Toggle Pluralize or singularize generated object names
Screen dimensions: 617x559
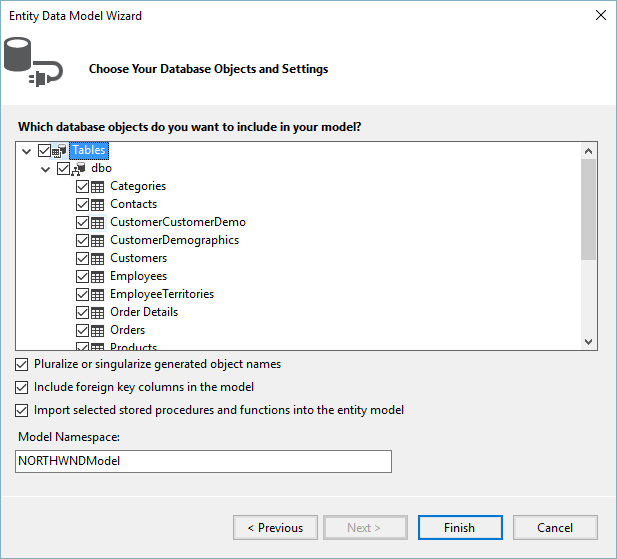pyautogui.click(x=22, y=365)
